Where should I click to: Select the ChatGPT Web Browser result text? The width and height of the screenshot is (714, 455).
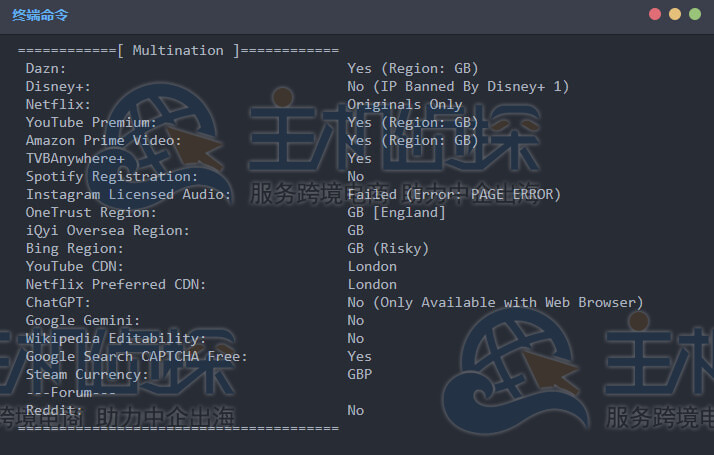(x=495, y=302)
